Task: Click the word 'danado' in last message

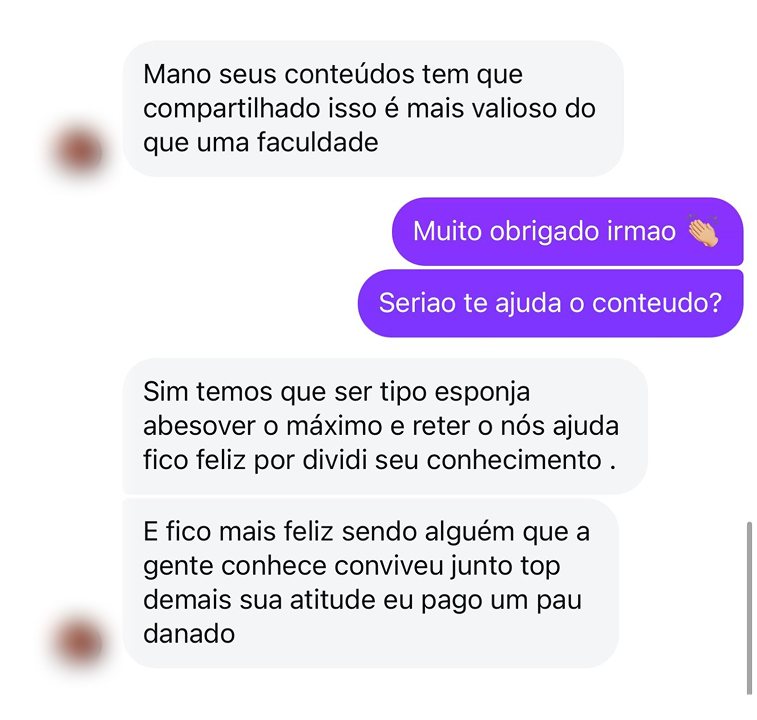Action: 189,634
